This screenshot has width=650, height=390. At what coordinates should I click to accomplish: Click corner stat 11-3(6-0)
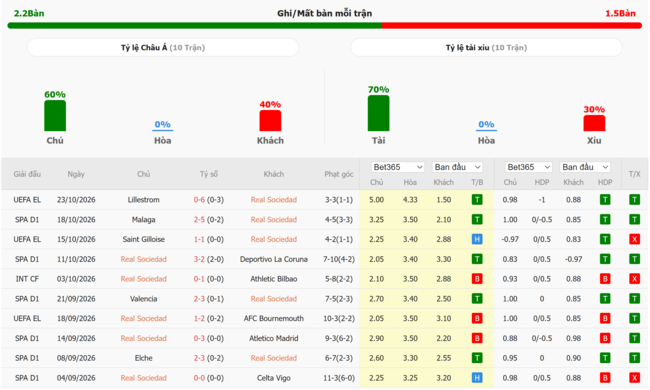coord(339,378)
